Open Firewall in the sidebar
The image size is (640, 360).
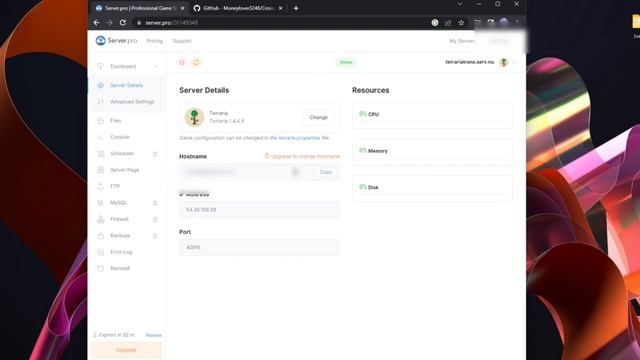pyautogui.click(x=119, y=219)
